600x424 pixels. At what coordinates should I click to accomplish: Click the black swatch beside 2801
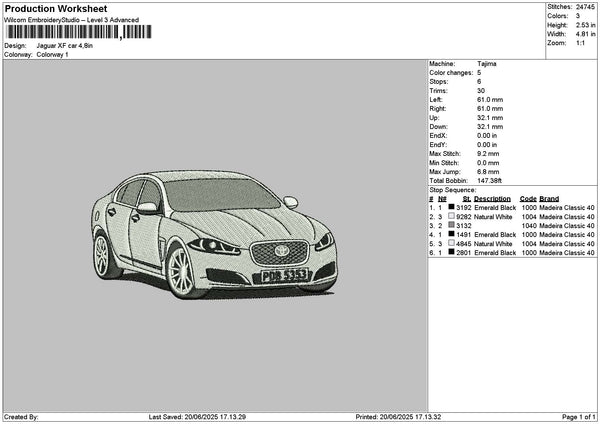[451, 253]
